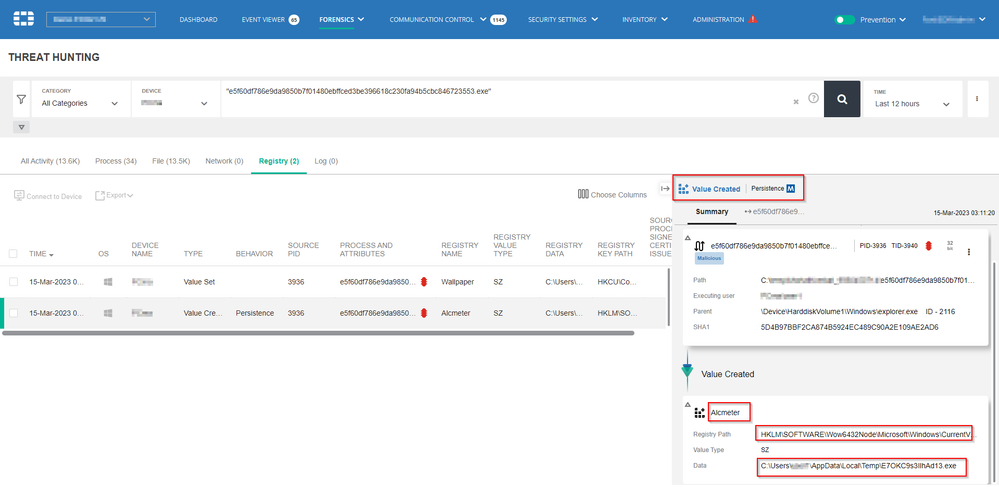The width and height of the screenshot is (999, 487).
Task: Click the Administration warning alert icon
Action: [753, 19]
